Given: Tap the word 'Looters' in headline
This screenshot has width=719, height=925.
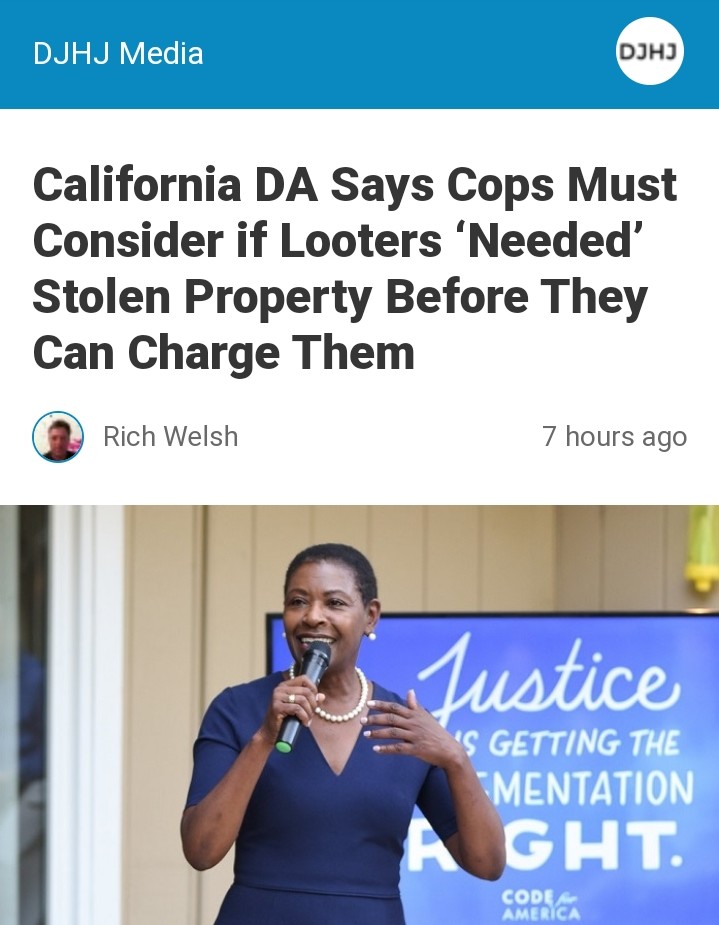Looking at the screenshot, I should (360, 240).
